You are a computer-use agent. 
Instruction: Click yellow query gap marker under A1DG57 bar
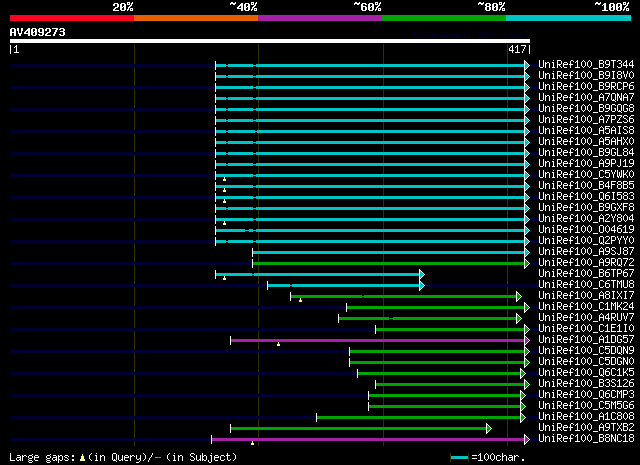[x=278, y=344]
